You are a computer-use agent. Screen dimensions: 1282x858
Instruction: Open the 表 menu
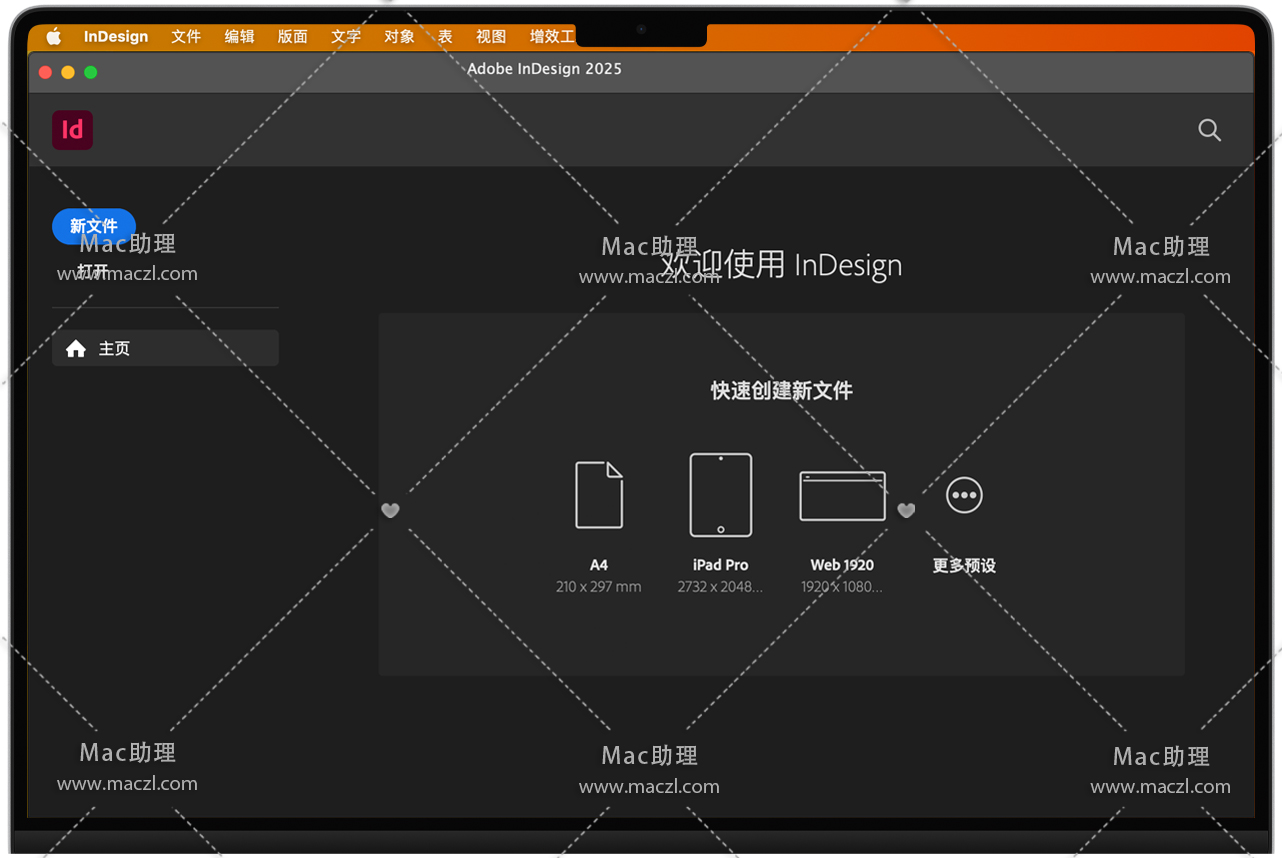coord(445,37)
